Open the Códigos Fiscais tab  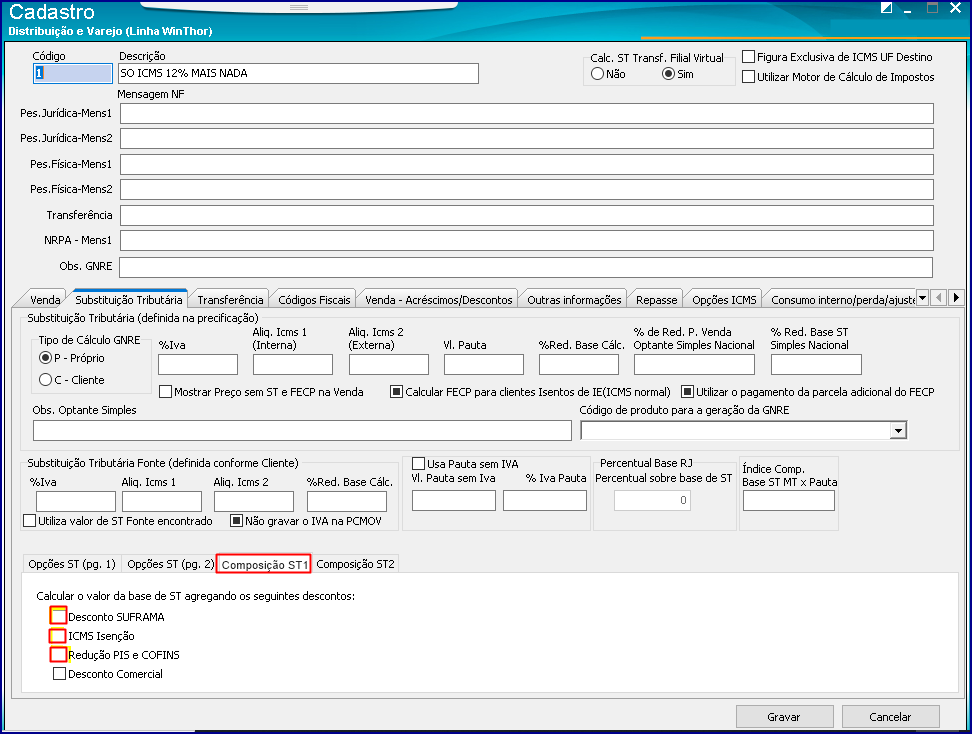314,300
